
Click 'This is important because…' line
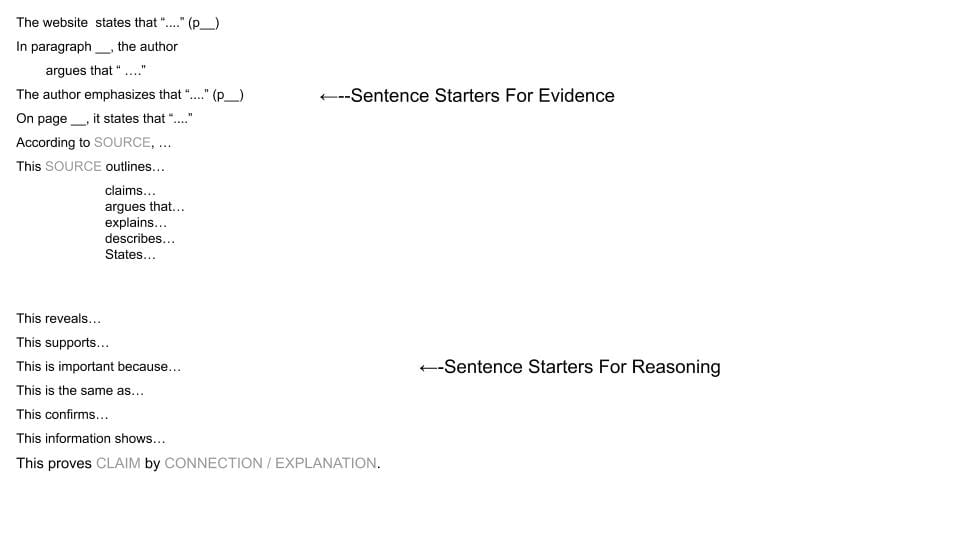pyautogui.click(x=99, y=367)
